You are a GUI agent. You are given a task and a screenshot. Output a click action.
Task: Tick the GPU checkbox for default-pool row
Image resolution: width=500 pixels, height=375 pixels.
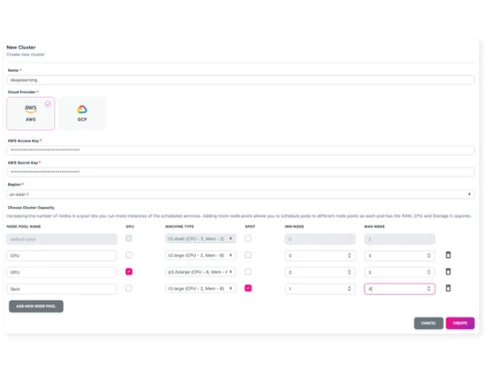[x=129, y=238]
